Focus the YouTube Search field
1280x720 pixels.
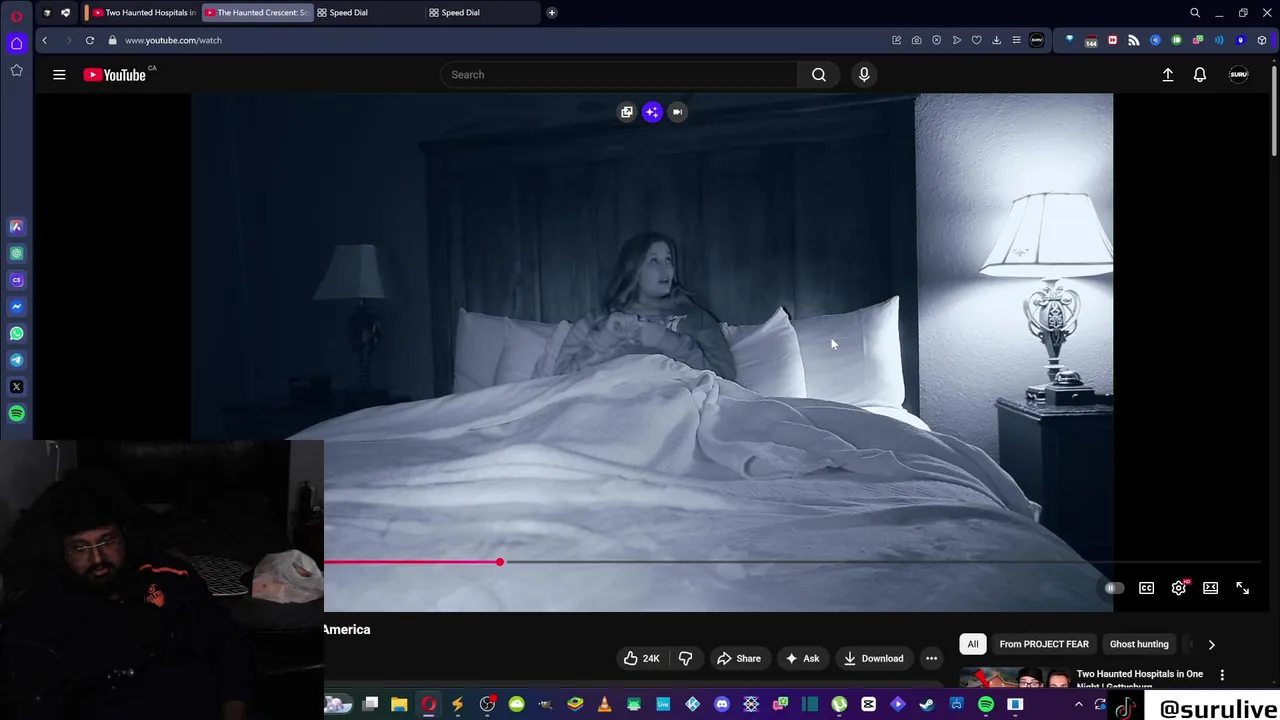click(x=620, y=74)
